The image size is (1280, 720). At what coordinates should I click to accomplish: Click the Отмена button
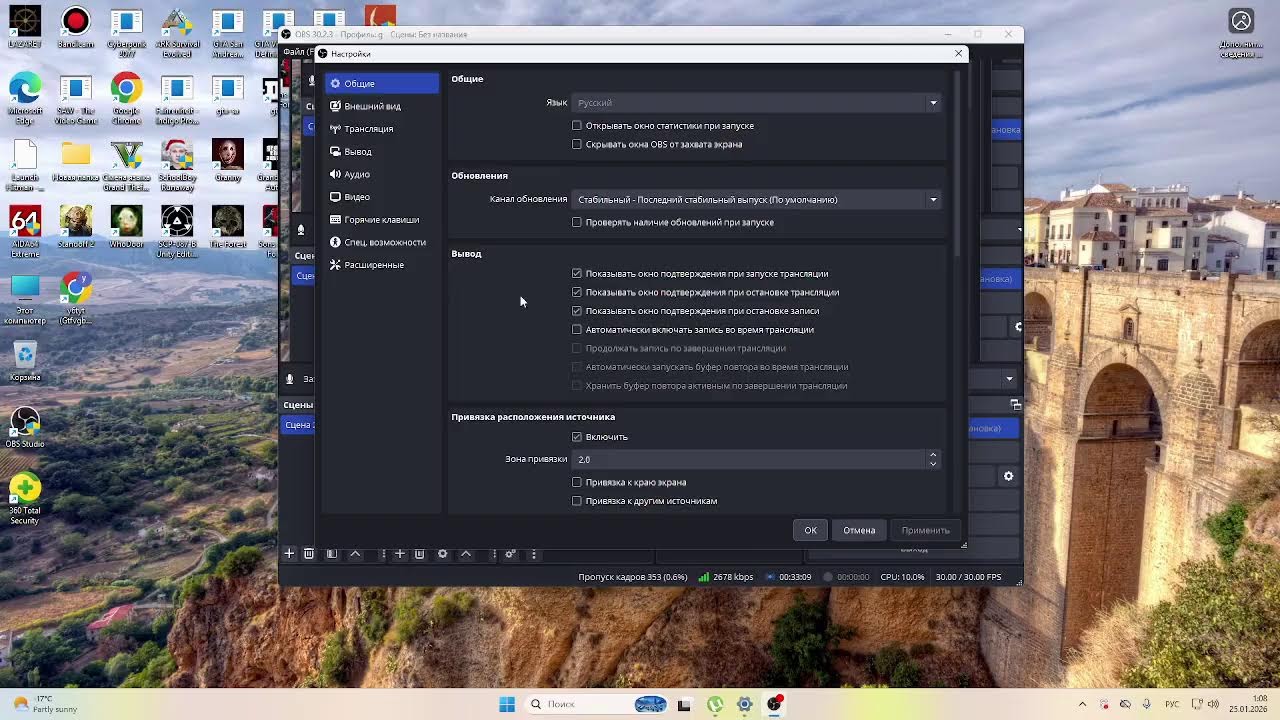(x=859, y=530)
